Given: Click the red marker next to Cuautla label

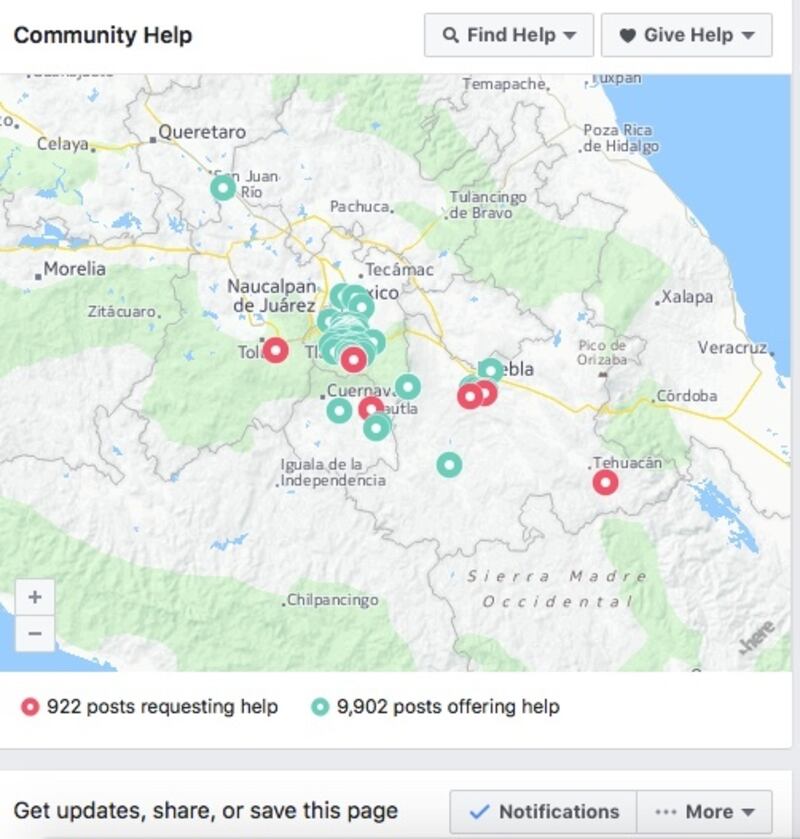Looking at the screenshot, I should click(370, 408).
